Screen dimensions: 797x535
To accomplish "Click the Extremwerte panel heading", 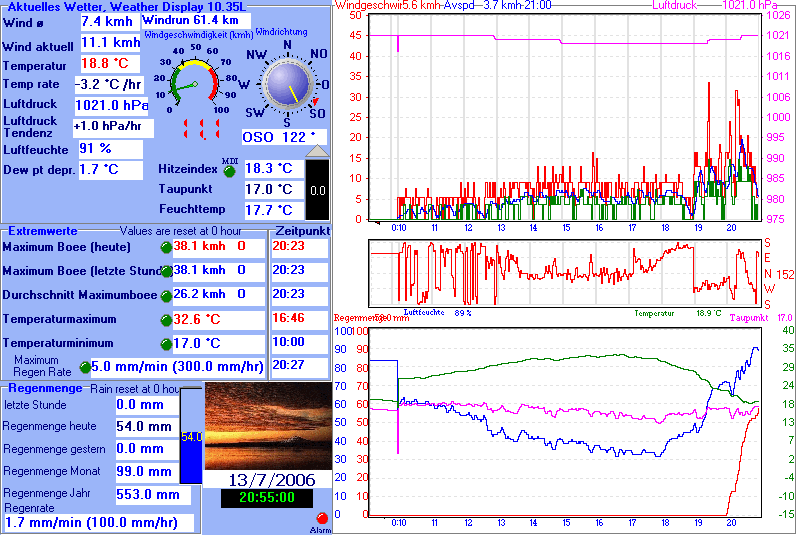I will pos(40,230).
